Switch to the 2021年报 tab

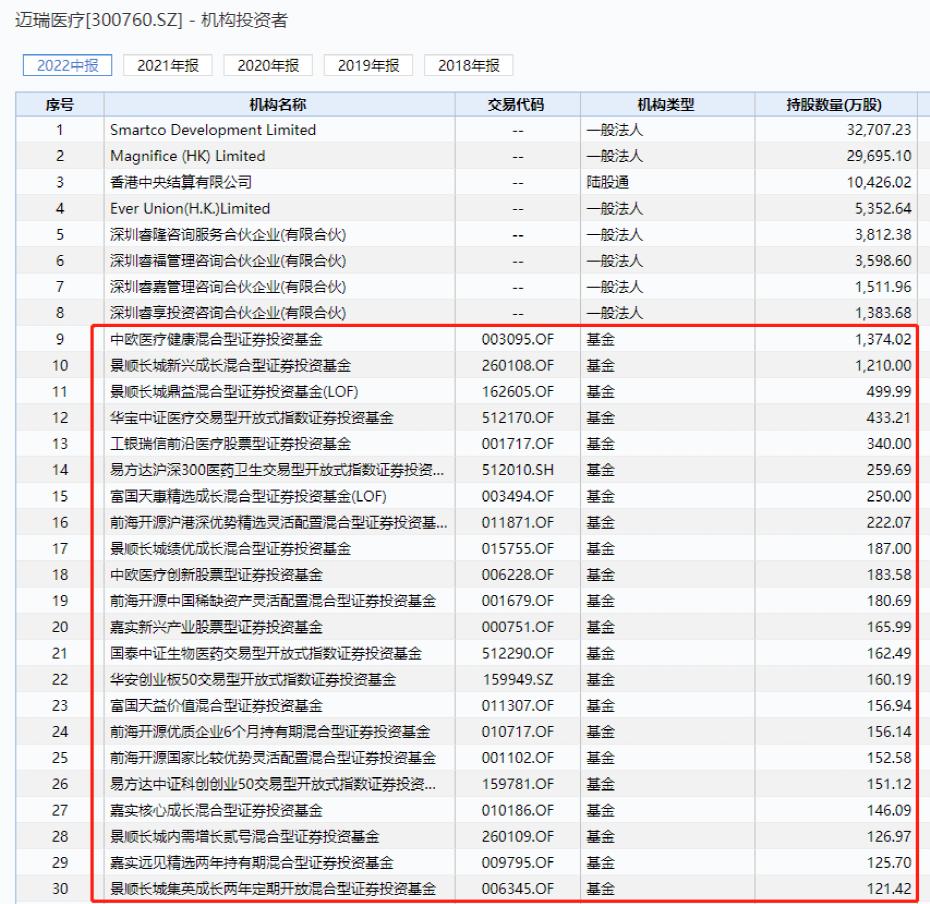tap(167, 65)
